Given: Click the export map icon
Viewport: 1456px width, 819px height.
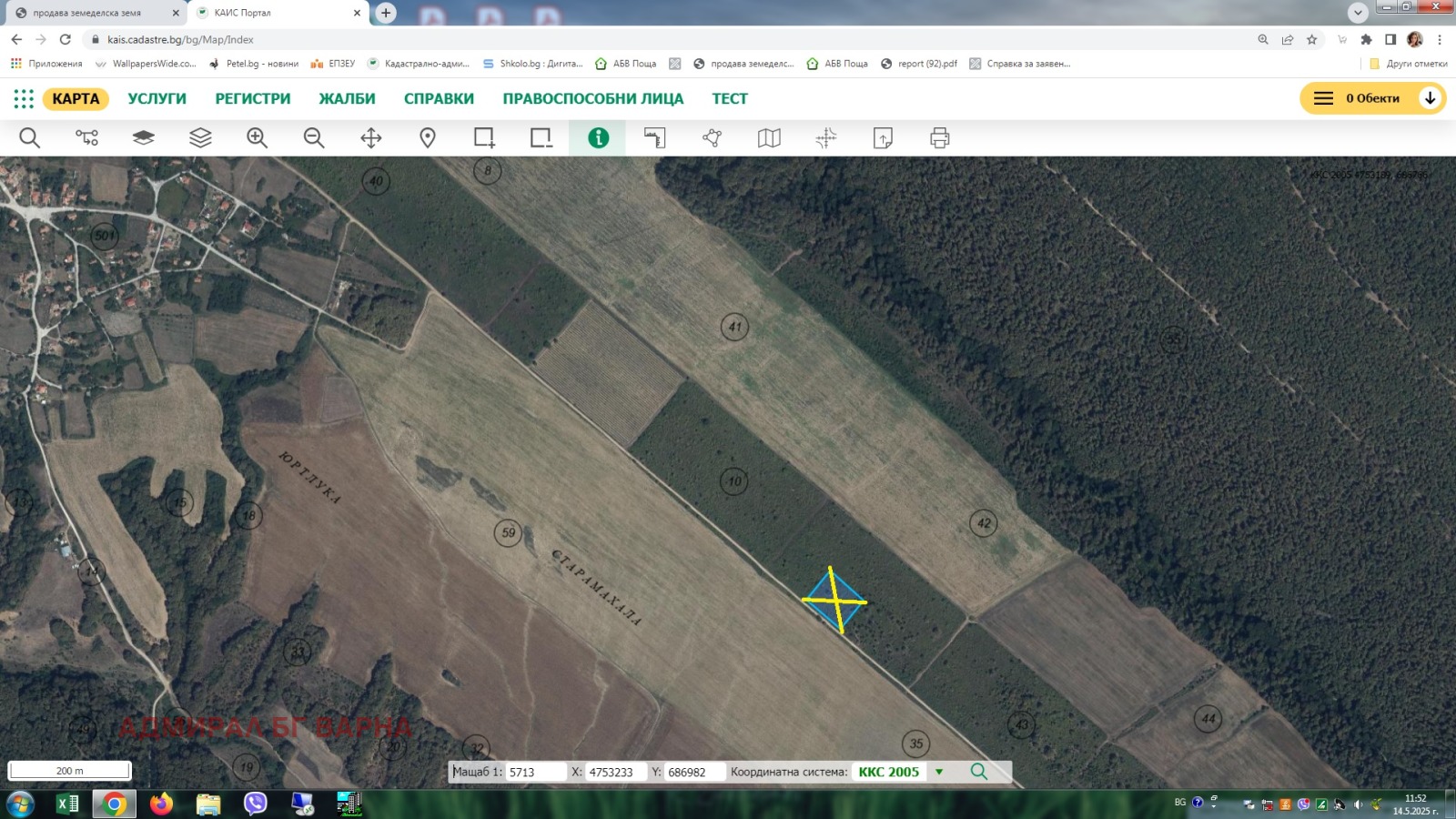Looking at the screenshot, I should tap(884, 137).
